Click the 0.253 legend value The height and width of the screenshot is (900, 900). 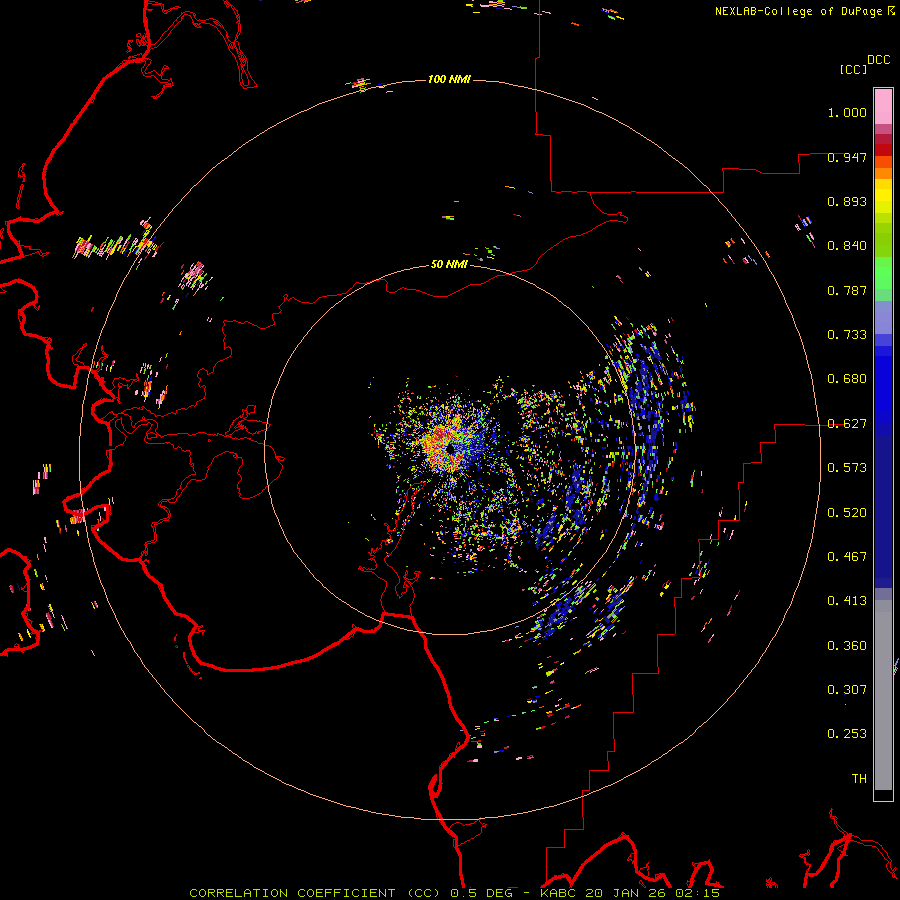point(847,734)
